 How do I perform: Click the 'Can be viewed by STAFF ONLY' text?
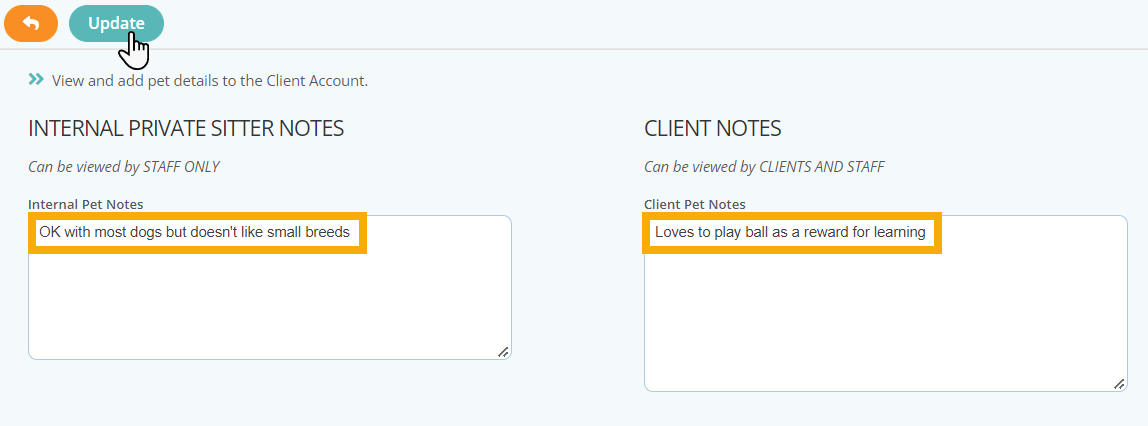click(124, 167)
